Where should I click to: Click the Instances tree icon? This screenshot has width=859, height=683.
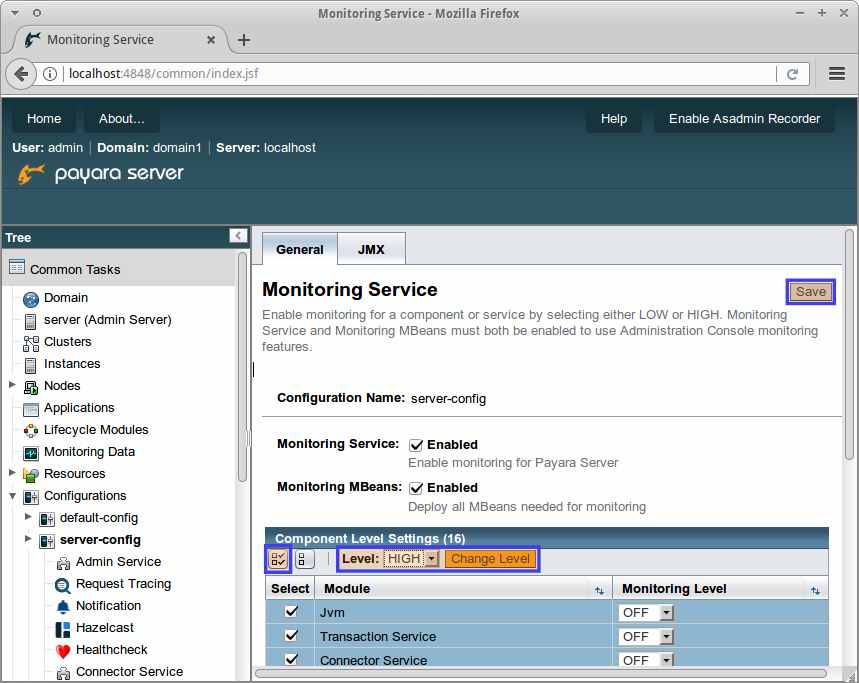[x=31, y=365]
